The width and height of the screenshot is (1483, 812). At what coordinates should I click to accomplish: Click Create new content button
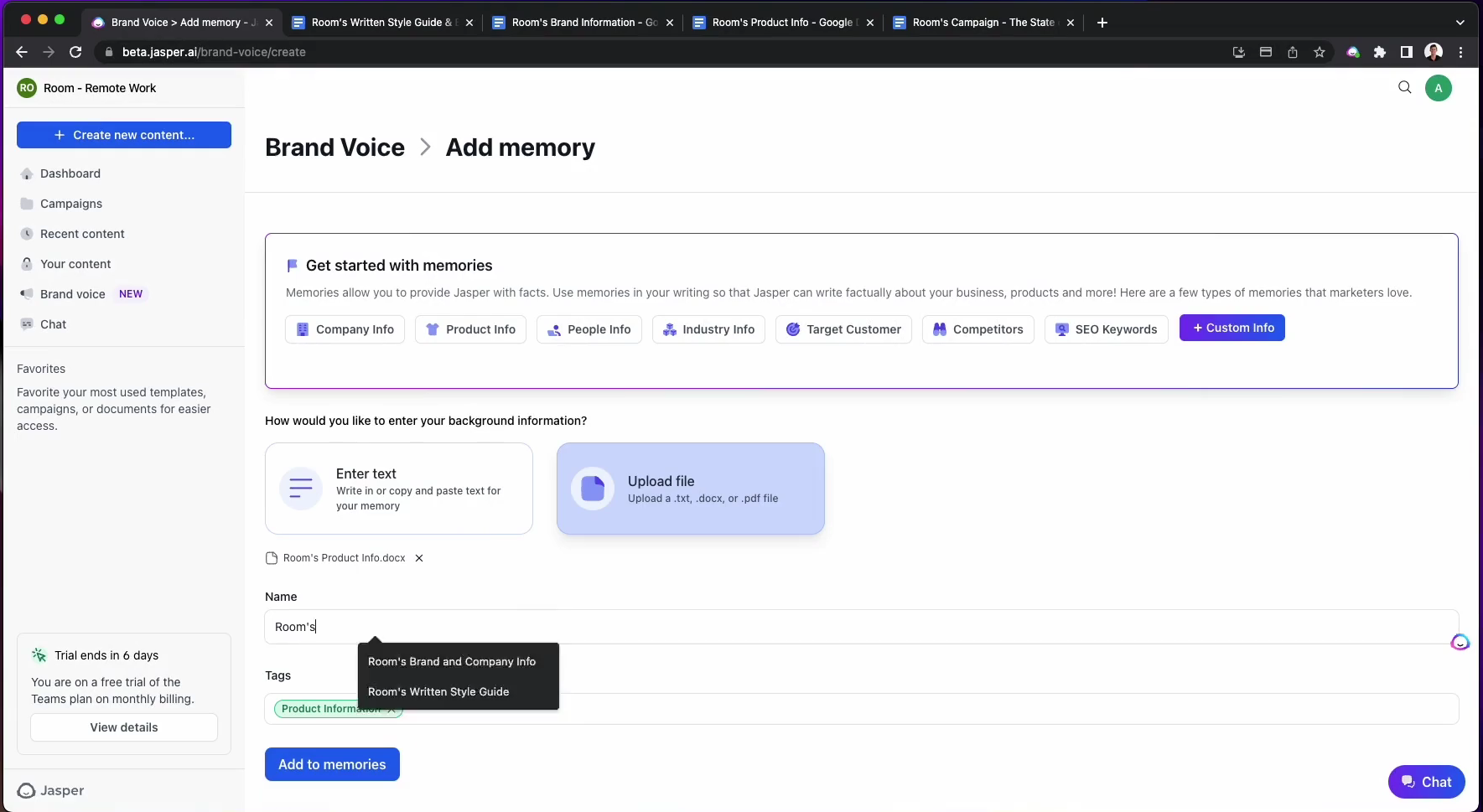pos(124,135)
